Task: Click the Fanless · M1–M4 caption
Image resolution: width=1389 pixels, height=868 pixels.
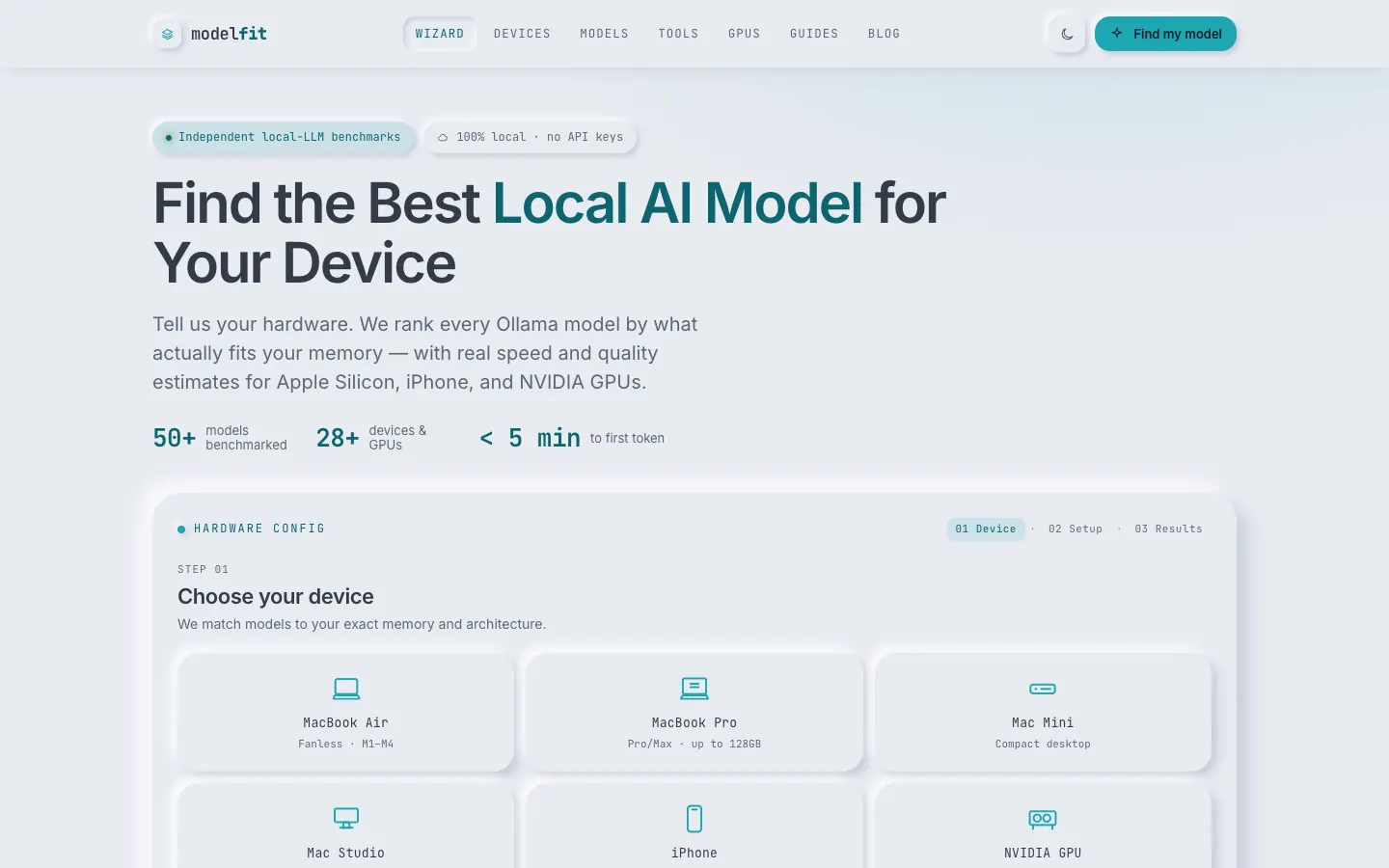Action: click(346, 744)
